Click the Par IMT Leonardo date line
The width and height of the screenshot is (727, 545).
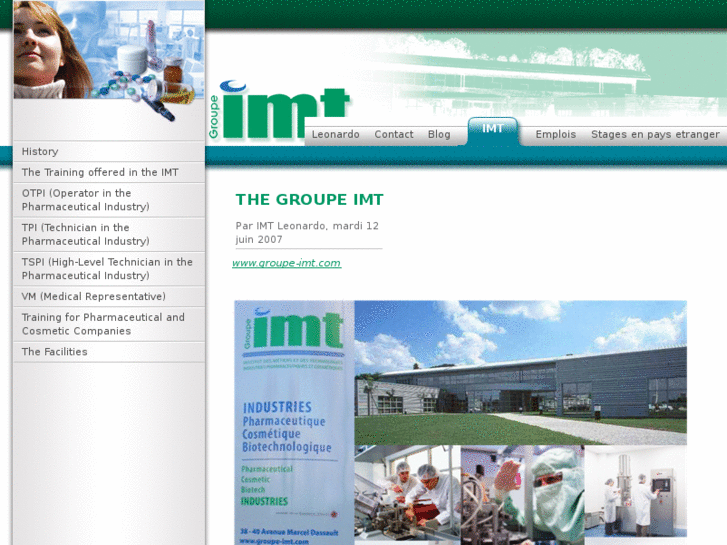[x=307, y=232]
